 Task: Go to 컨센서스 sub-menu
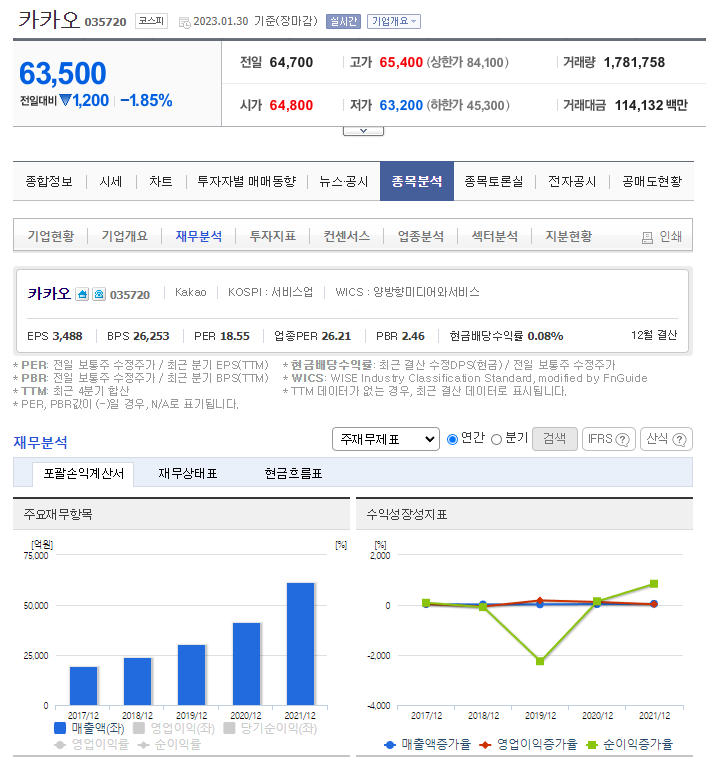[346, 236]
